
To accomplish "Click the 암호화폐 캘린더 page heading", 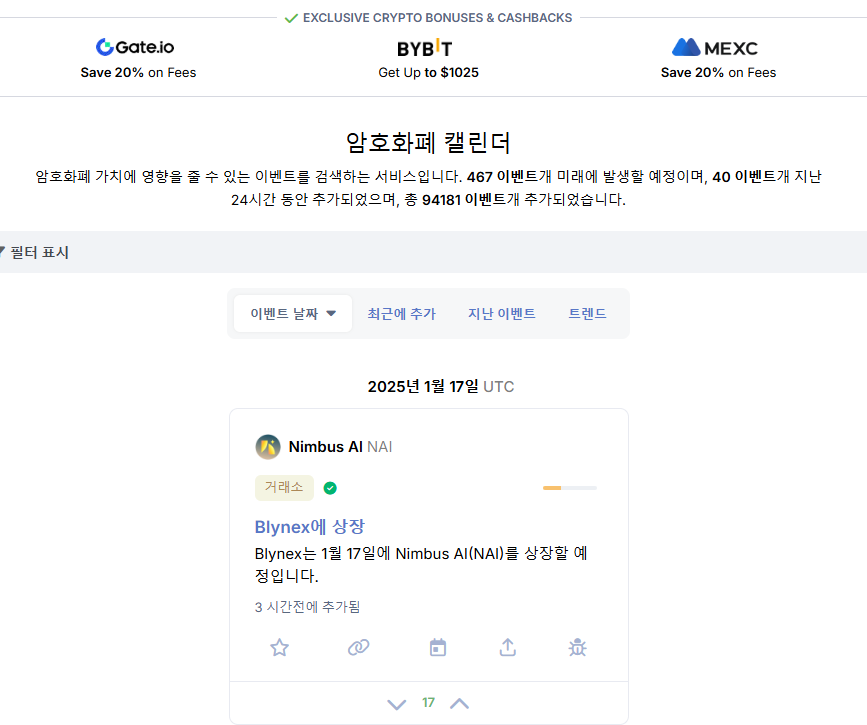I will (x=428, y=143).
